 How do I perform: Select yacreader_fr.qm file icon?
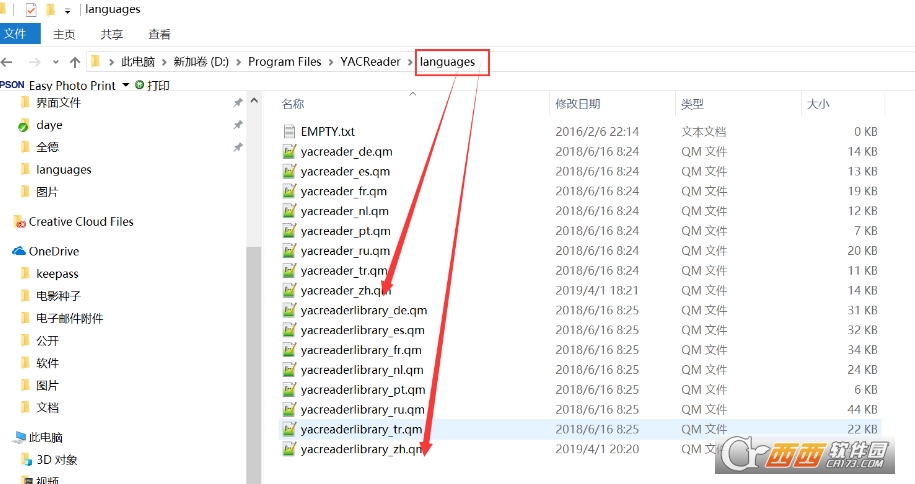tap(289, 191)
